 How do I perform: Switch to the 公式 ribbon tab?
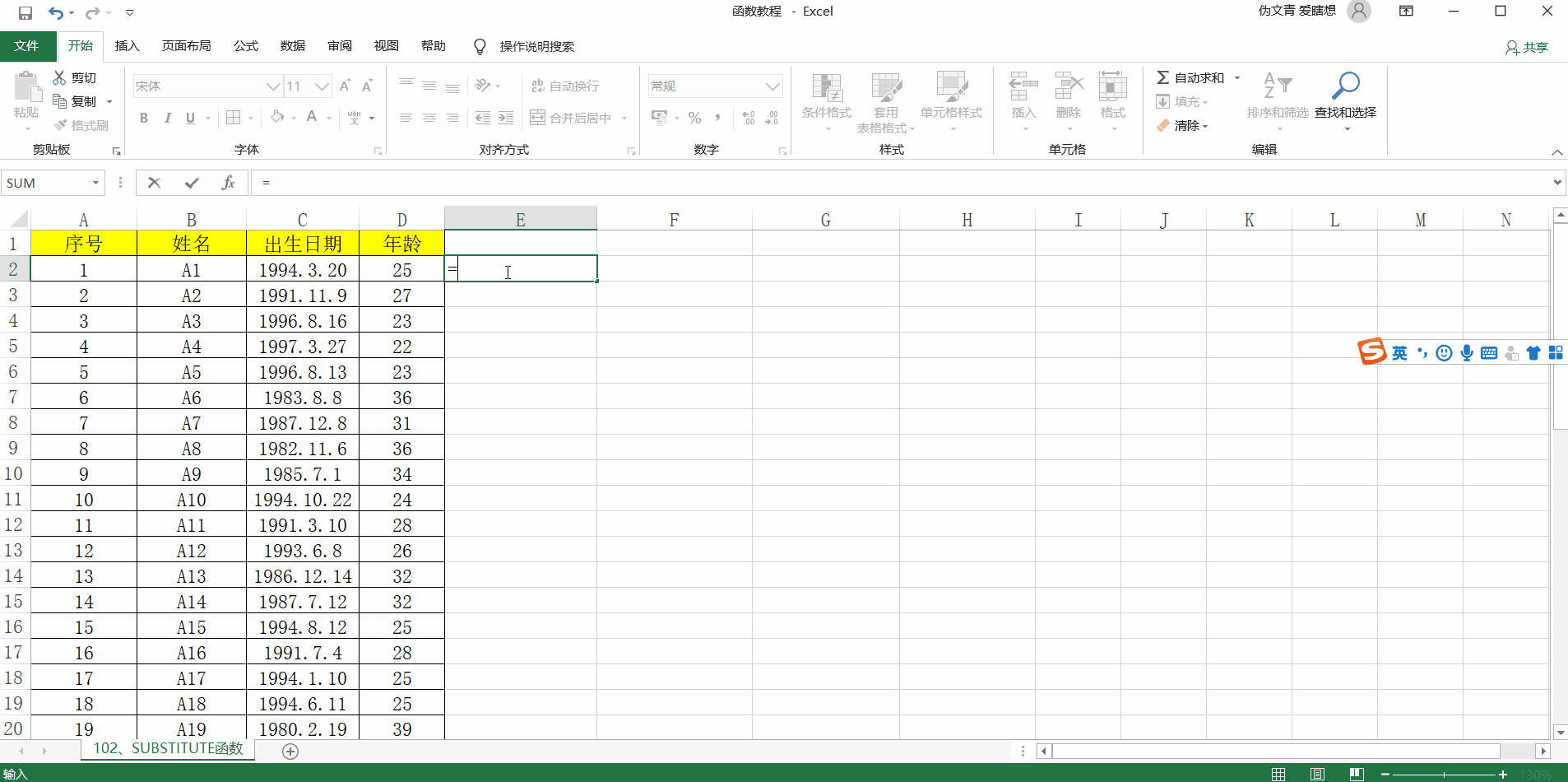[x=244, y=46]
